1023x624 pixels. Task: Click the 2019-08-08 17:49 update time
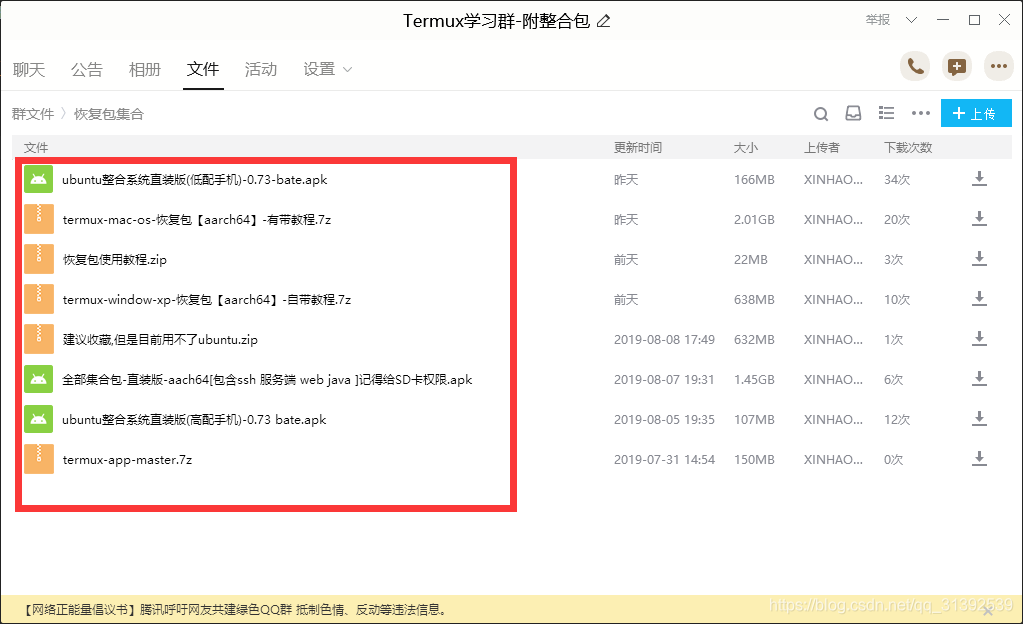pyautogui.click(x=664, y=339)
